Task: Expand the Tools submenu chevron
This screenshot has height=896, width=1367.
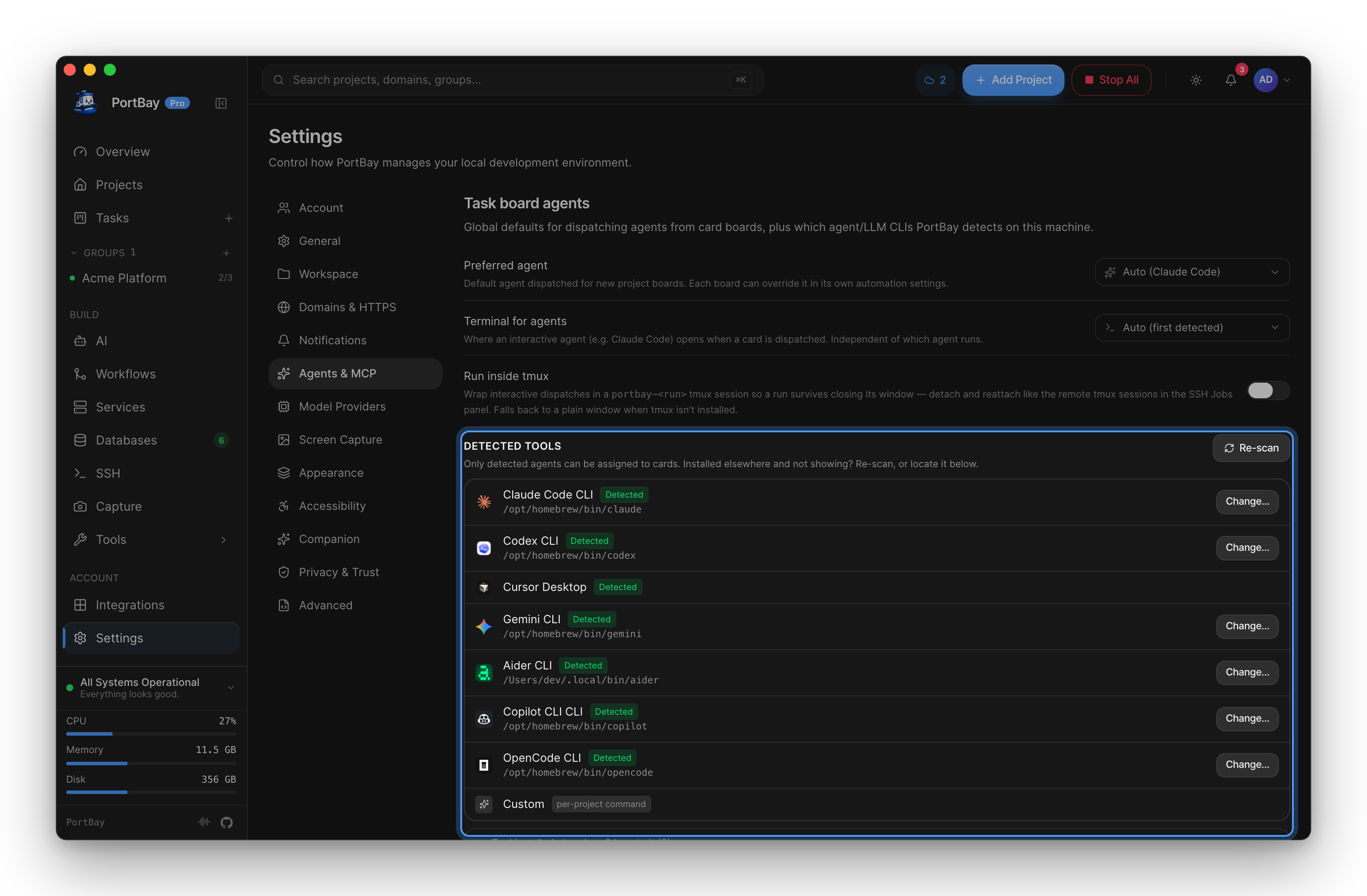Action: click(224, 540)
